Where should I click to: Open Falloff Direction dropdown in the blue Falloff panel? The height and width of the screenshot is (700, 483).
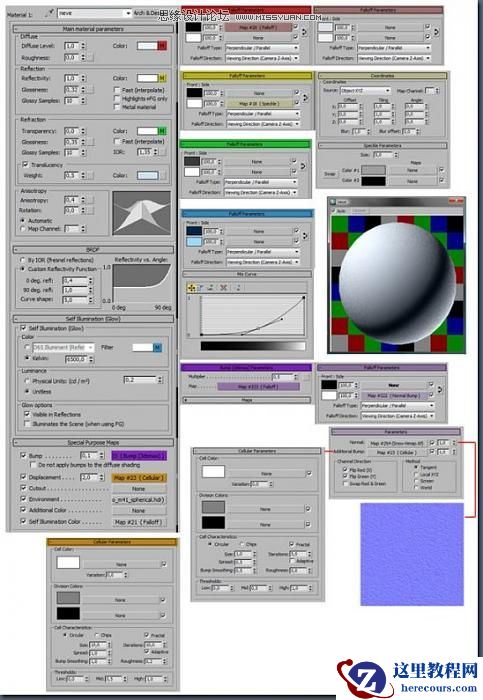point(263,262)
